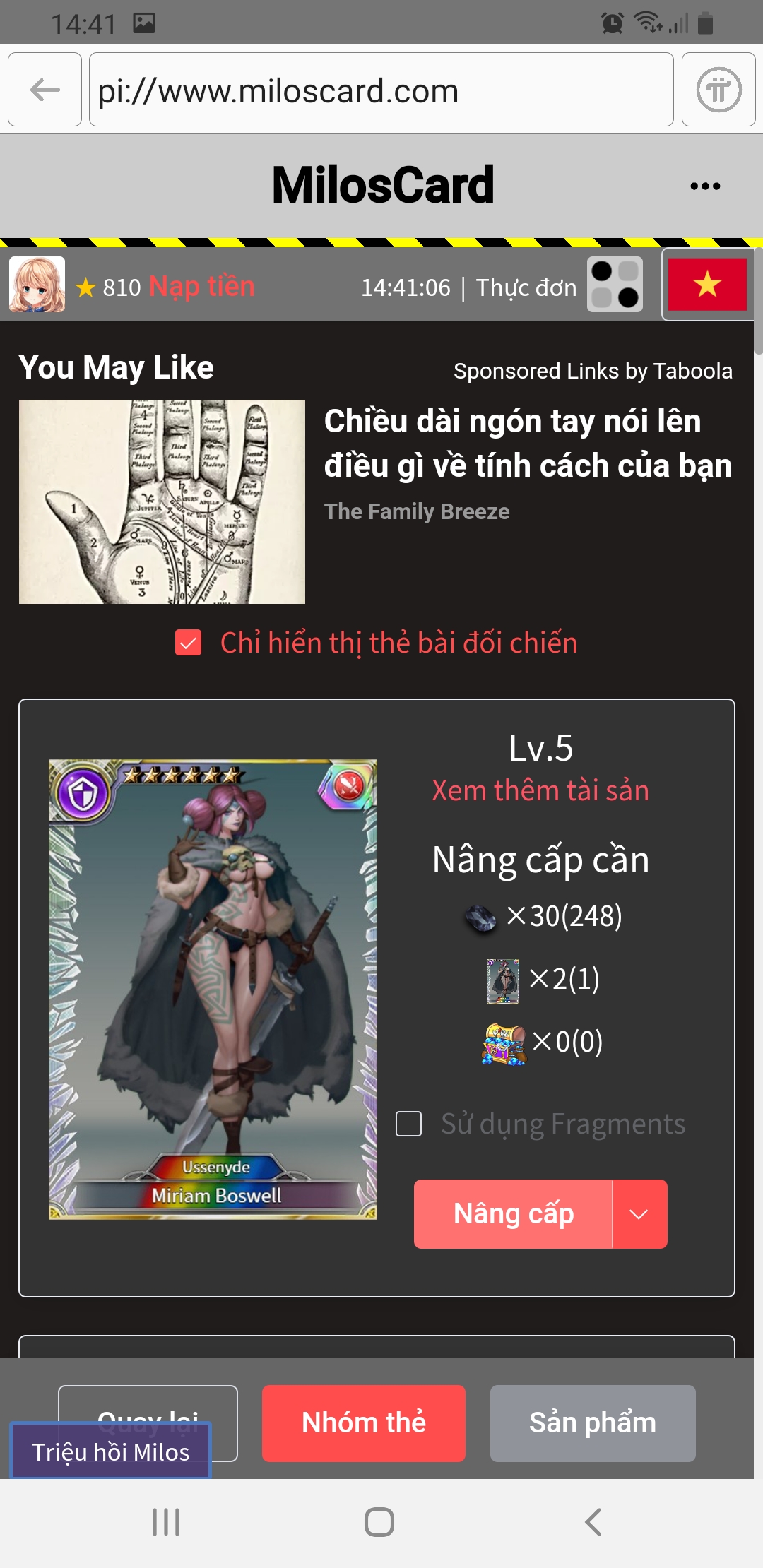Open the four-dot Thực đơn grid icon
The width and height of the screenshot is (763, 1568).
(x=615, y=285)
